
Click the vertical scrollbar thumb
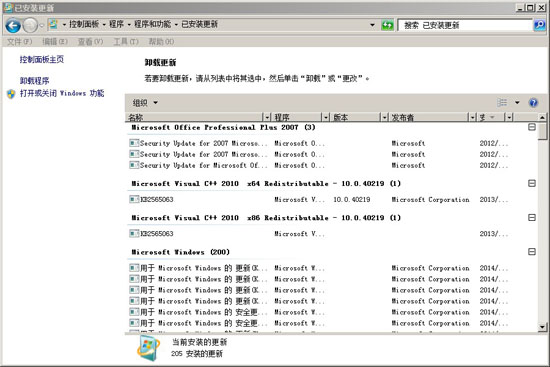point(542,132)
